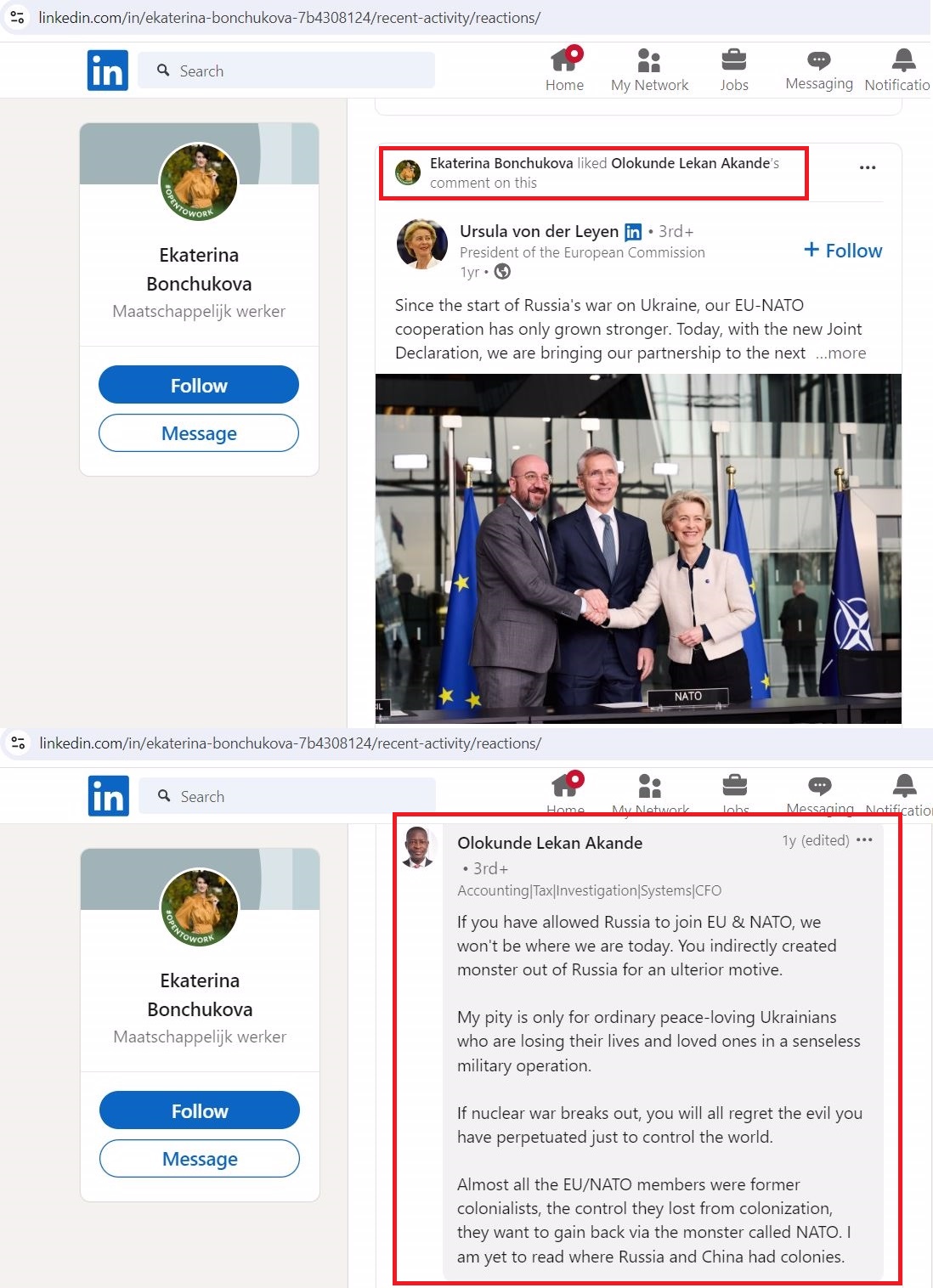Image resolution: width=933 pixels, height=1288 pixels.
Task: Follow Ursula von der Leyen
Action: 843,251
